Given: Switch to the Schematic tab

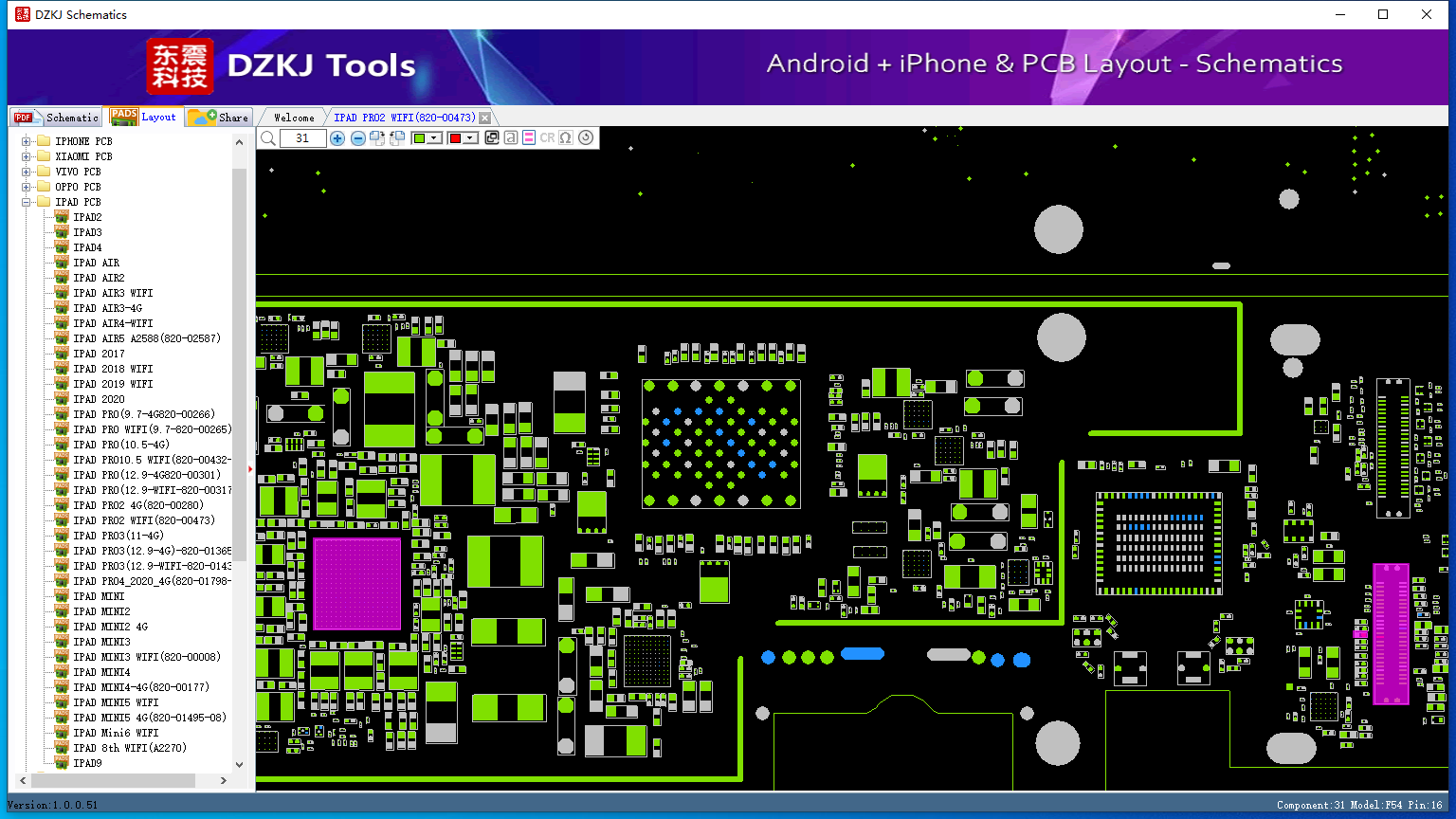Looking at the screenshot, I should (x=57, y=118).
